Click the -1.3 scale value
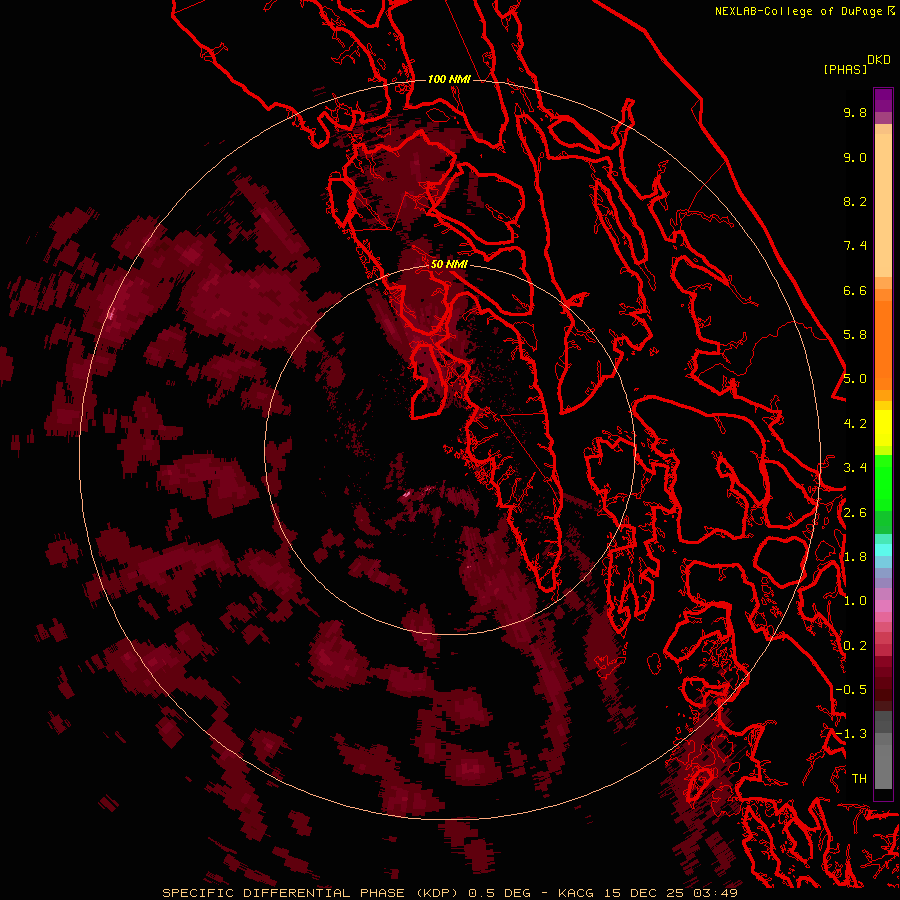Viewport: 900px width, 900px height. click(851, 734)
